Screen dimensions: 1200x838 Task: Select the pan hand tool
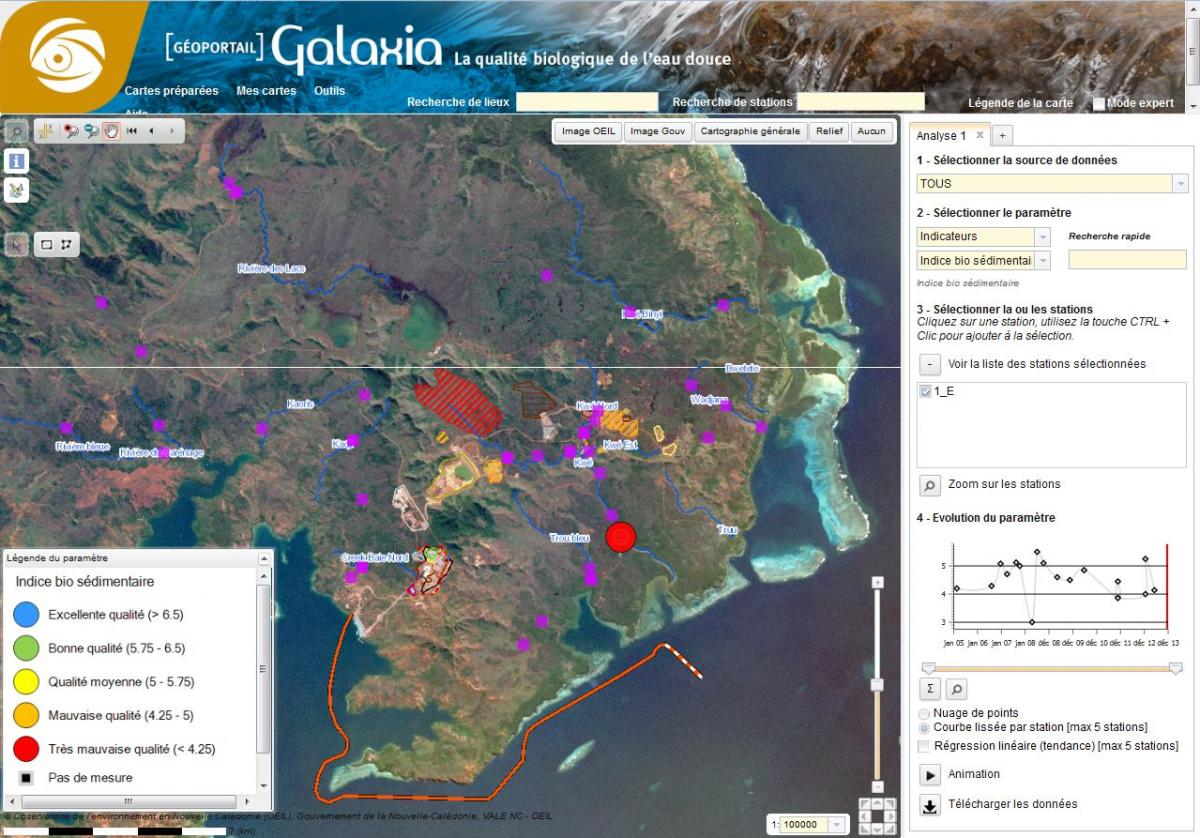coord(110,131)
